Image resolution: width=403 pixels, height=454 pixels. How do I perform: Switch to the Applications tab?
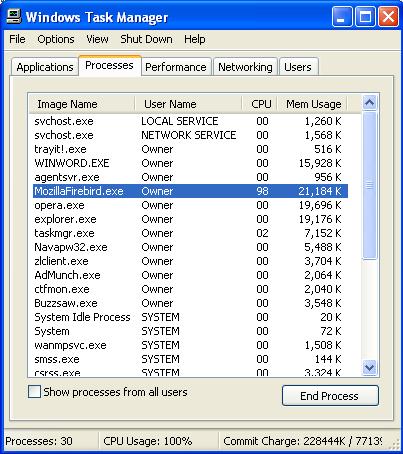click(x=45, y=67)
